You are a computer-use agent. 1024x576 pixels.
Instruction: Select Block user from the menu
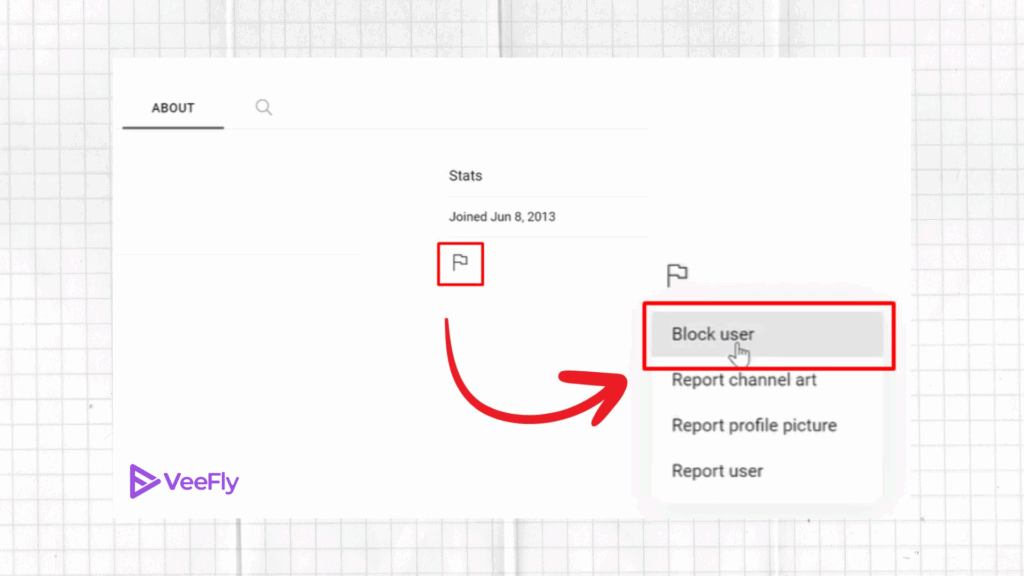(712, 334)
